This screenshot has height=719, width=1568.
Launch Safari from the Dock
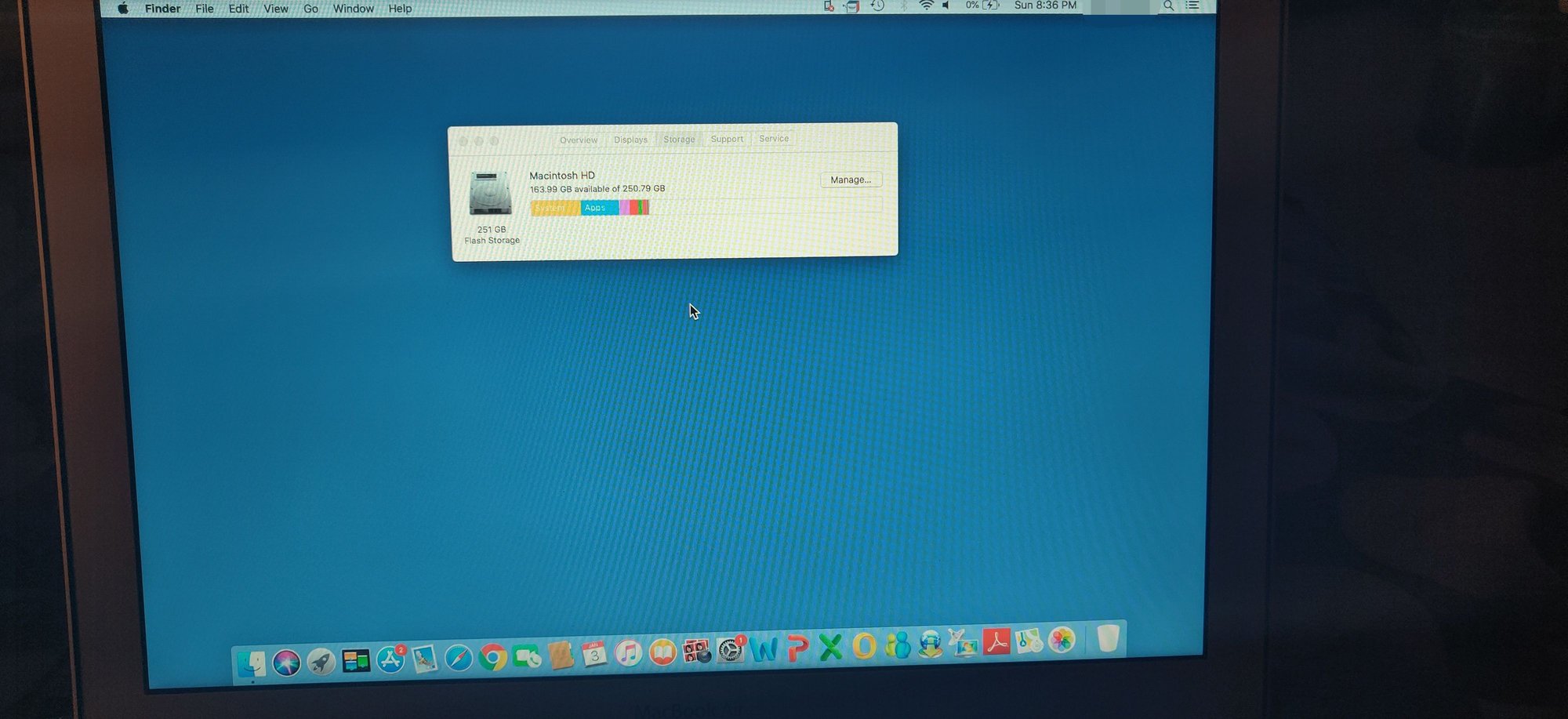pos(459,658)
